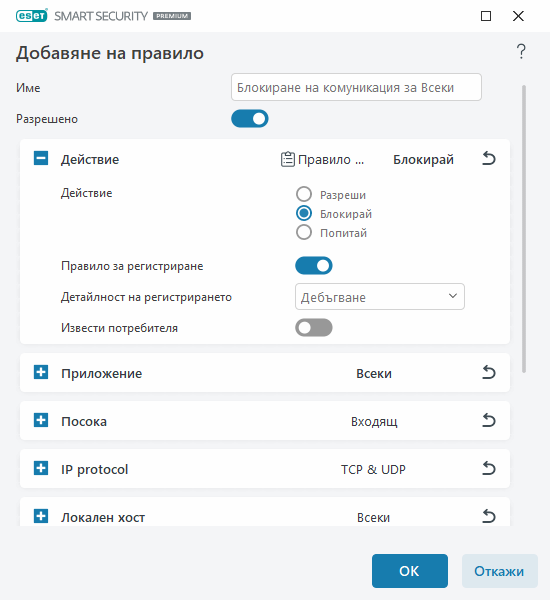This screenshot has height=600, width=550.
Task: Open the Детайлност на регистрирането dropdown
Action: [380, 297]
